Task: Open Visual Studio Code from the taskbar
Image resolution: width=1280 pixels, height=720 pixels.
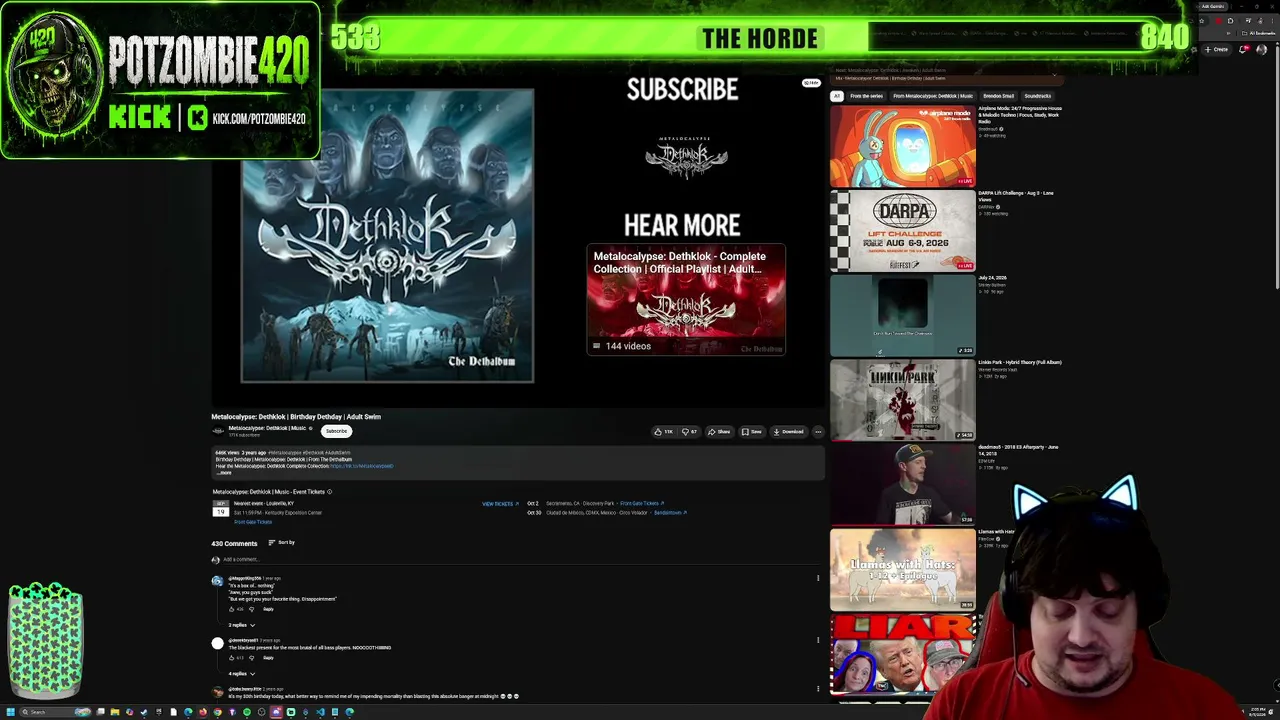Action: 320,712
